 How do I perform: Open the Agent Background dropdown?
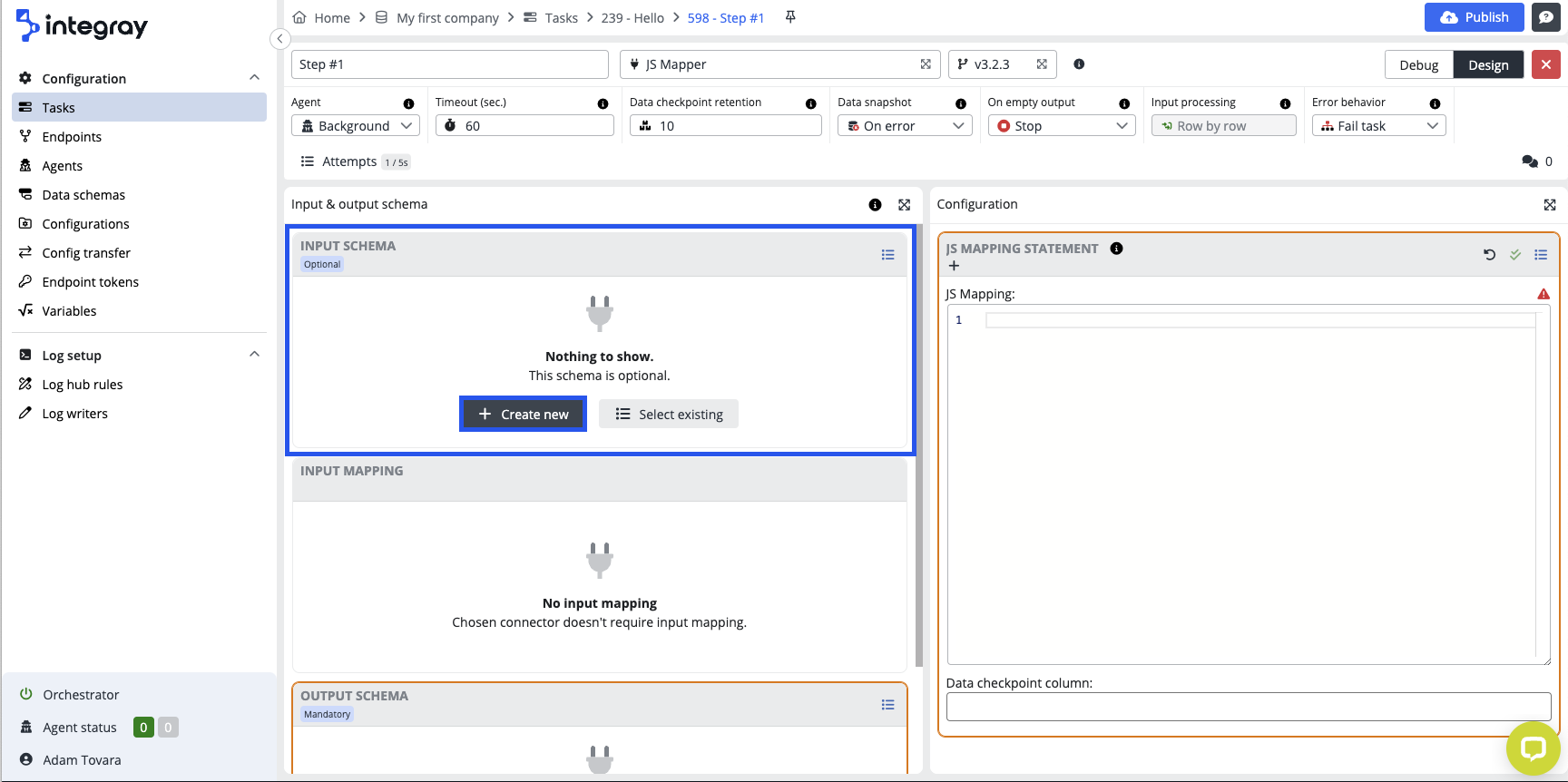click(x=356, y=126)
